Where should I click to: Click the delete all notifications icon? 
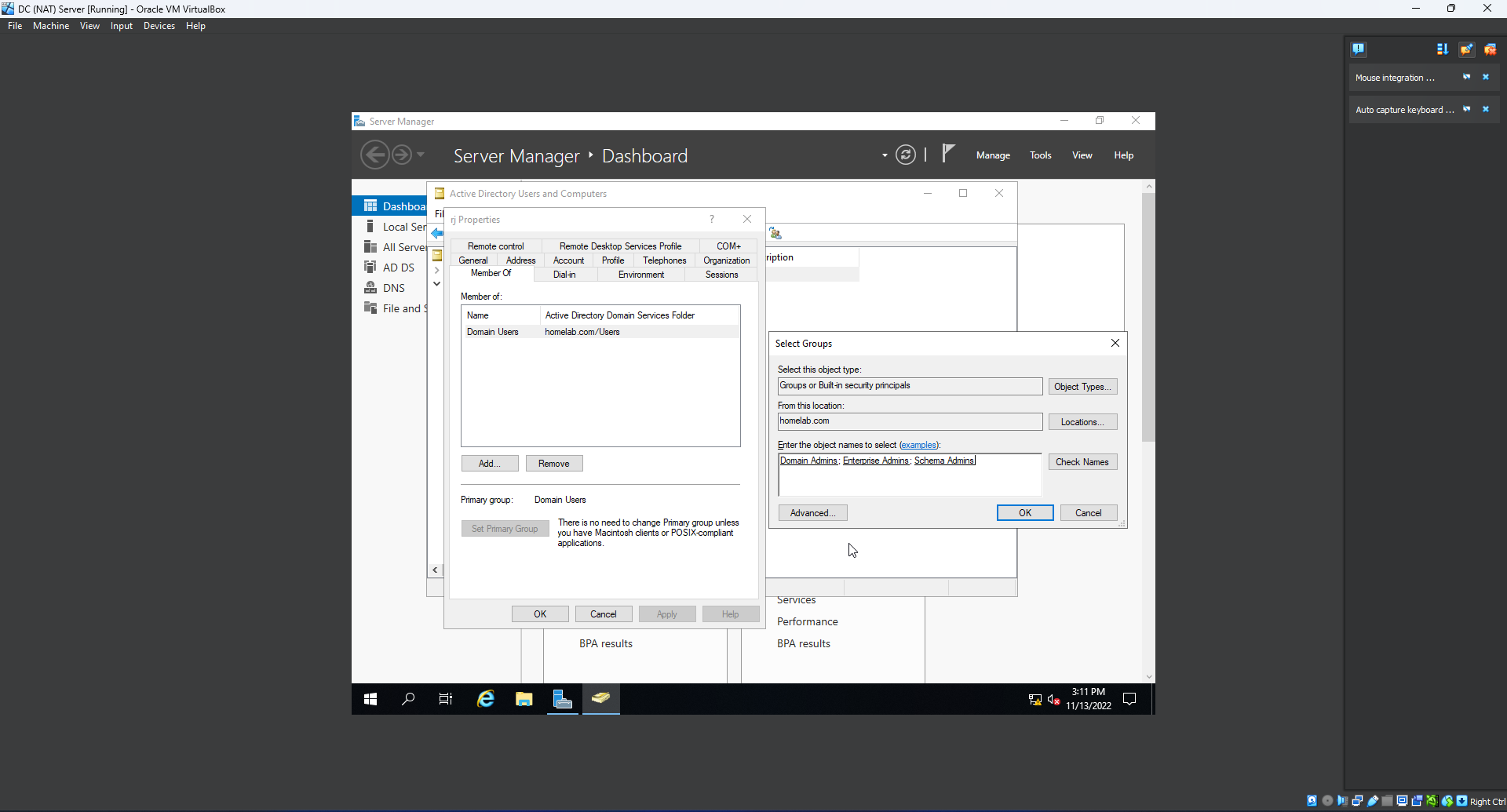coord(1490,49)
